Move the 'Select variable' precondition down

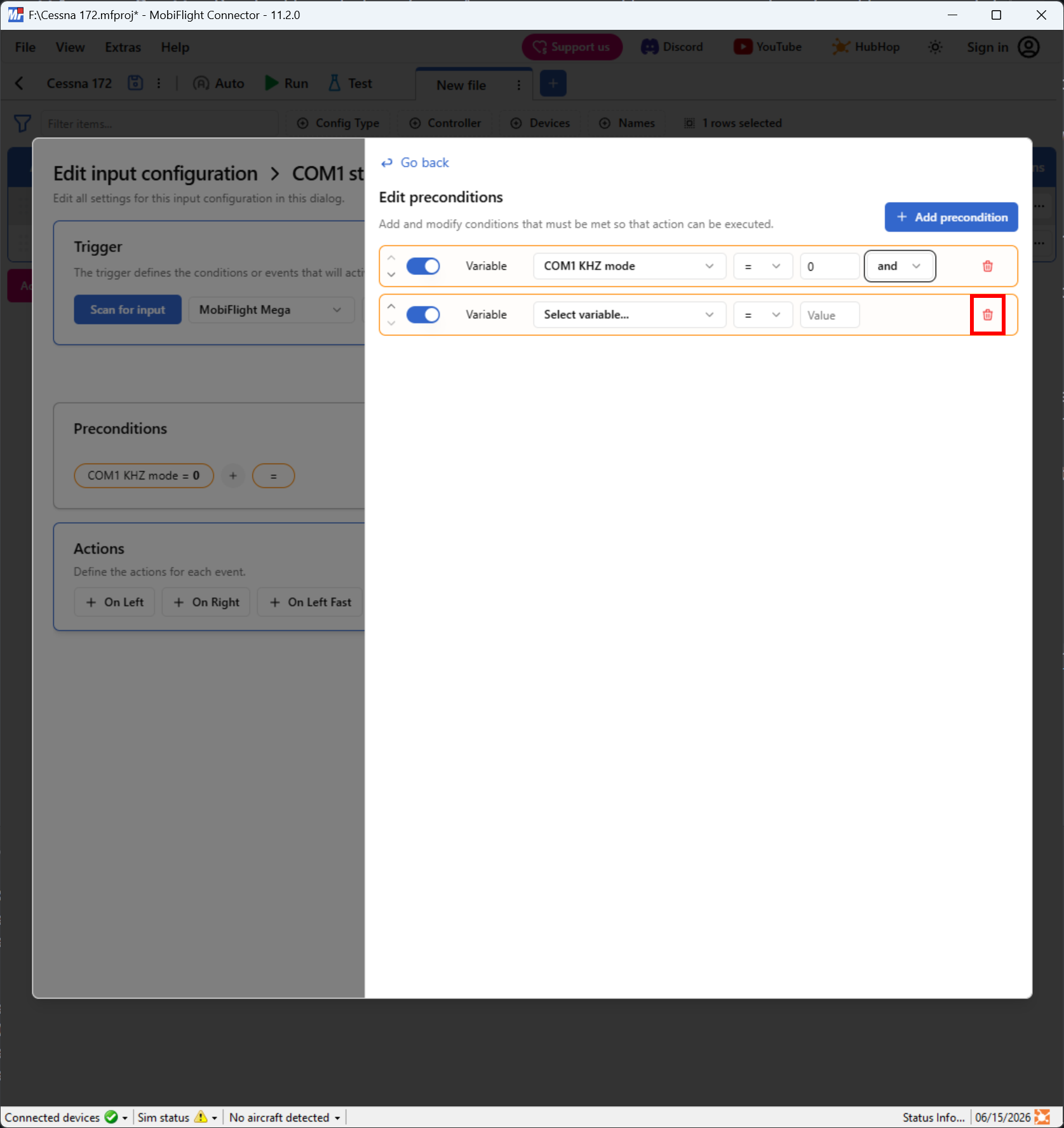391,323
